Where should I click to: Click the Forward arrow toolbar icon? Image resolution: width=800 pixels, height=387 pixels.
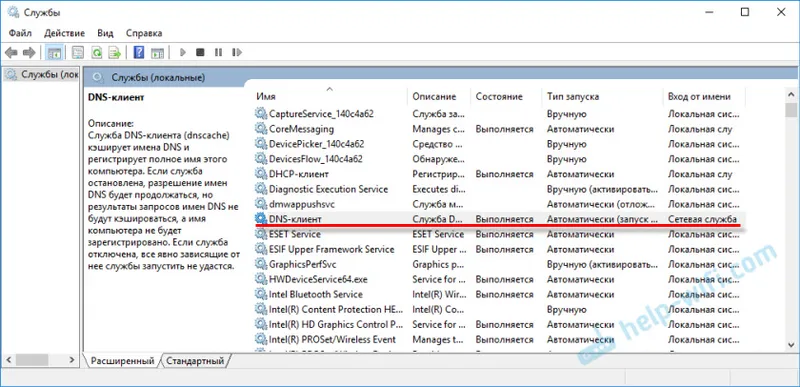29,53
